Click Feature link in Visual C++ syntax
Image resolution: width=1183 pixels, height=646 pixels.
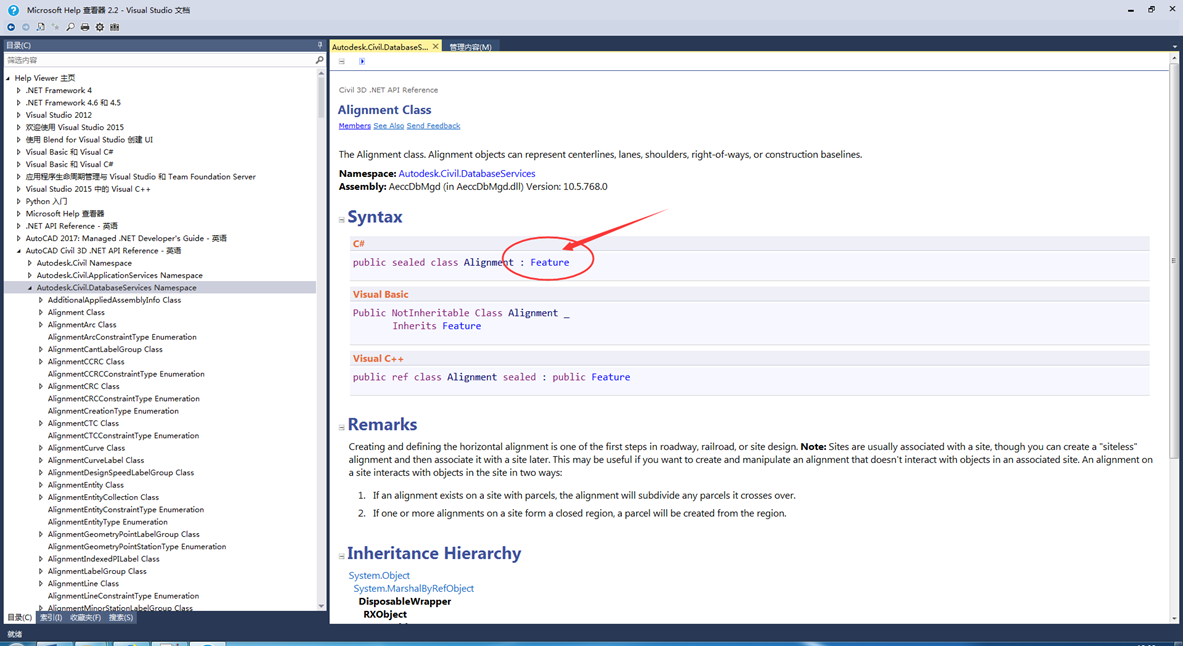pos(610,377)
